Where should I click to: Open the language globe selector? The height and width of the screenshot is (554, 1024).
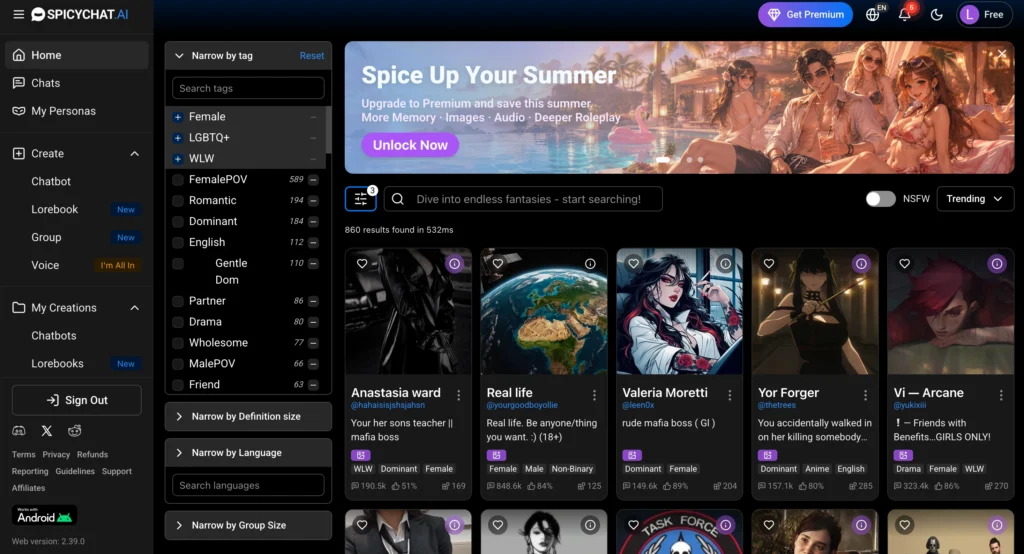[x=872, y=14]
